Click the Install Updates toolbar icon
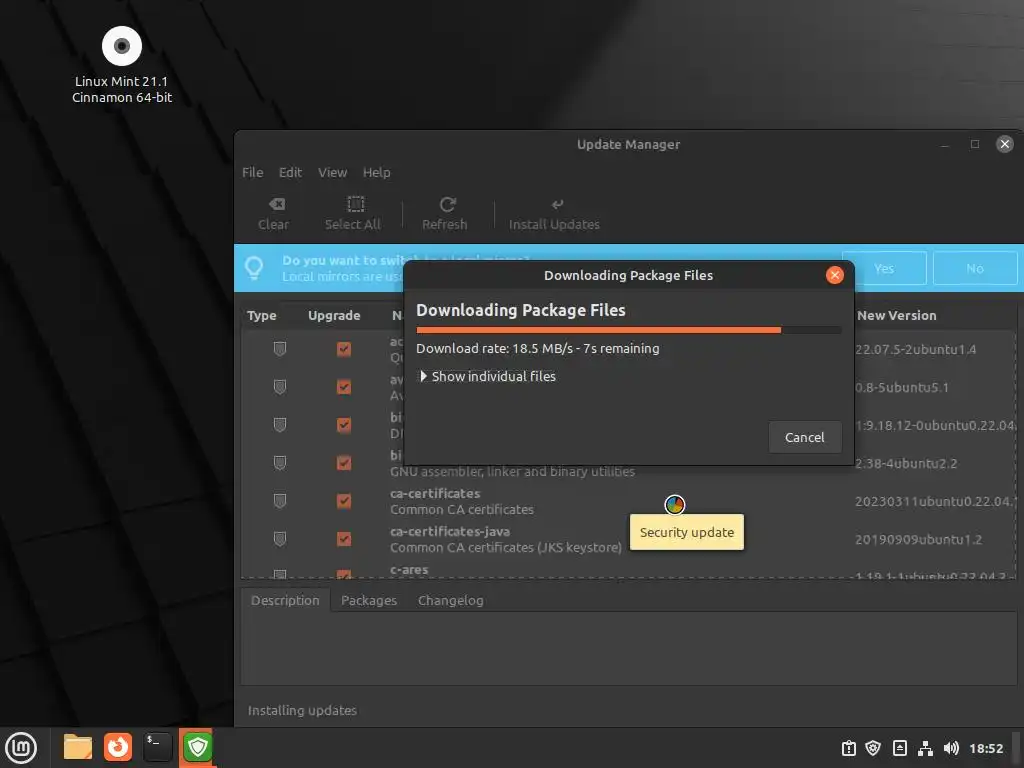This screenshot has height=768, width=1024. point(557,204)
